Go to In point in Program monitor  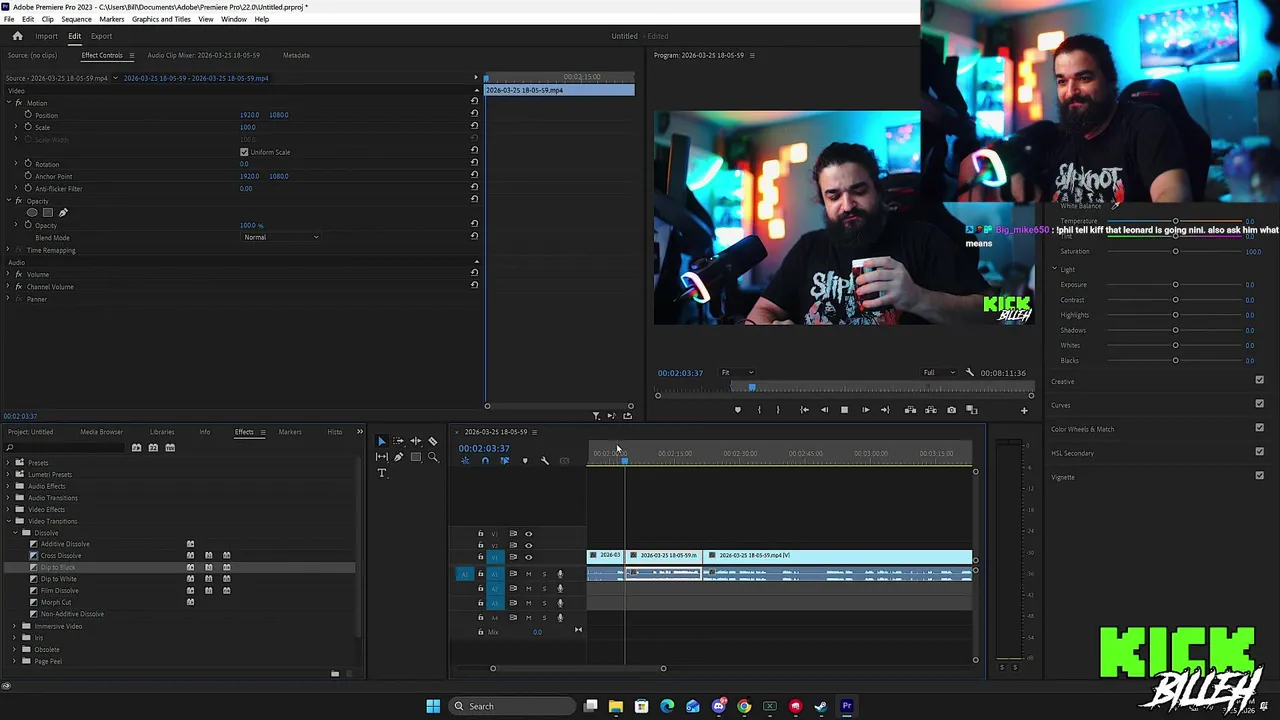[x=804, y=410]
